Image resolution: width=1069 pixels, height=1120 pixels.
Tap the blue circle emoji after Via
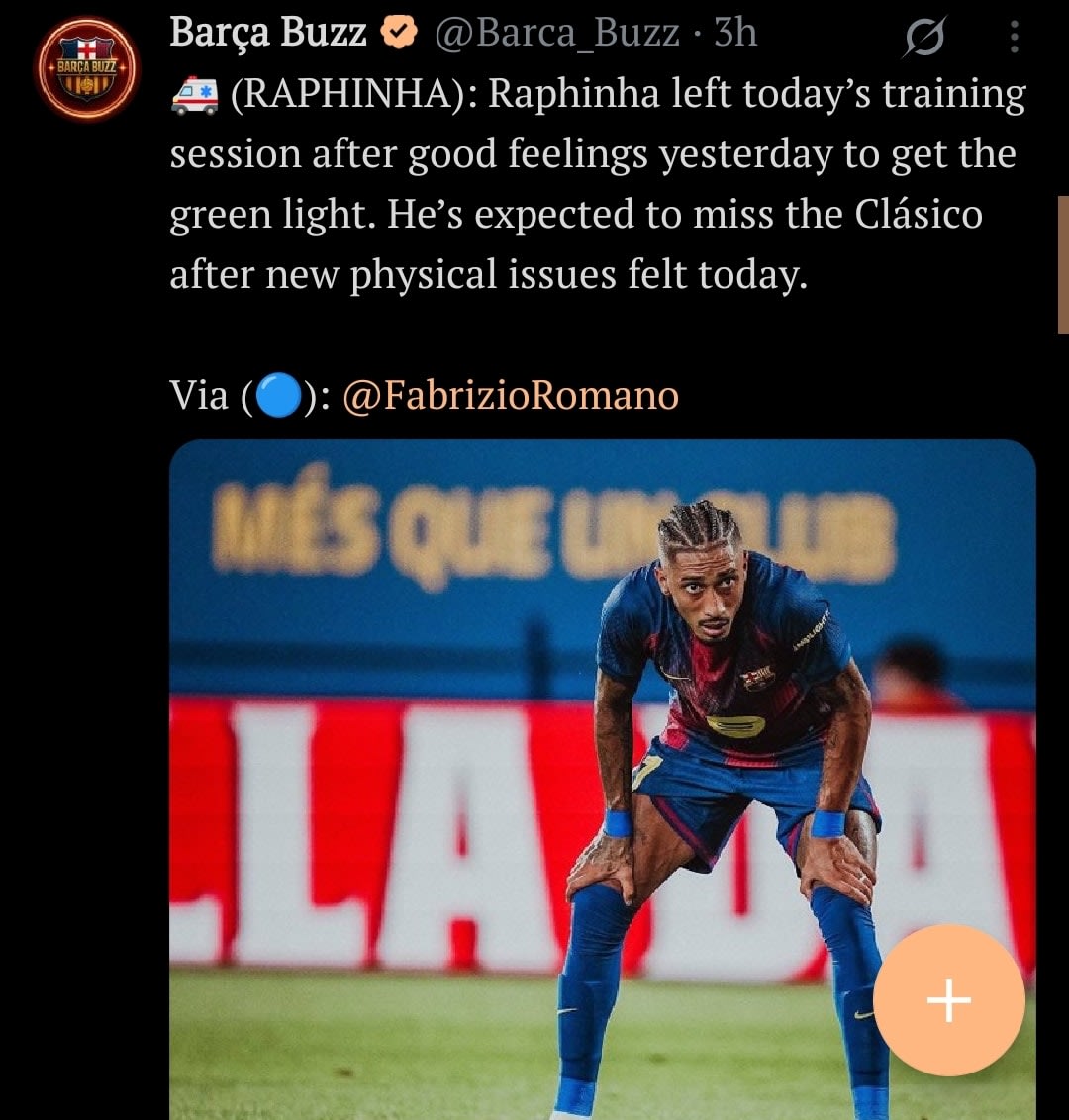click(278, 395)
